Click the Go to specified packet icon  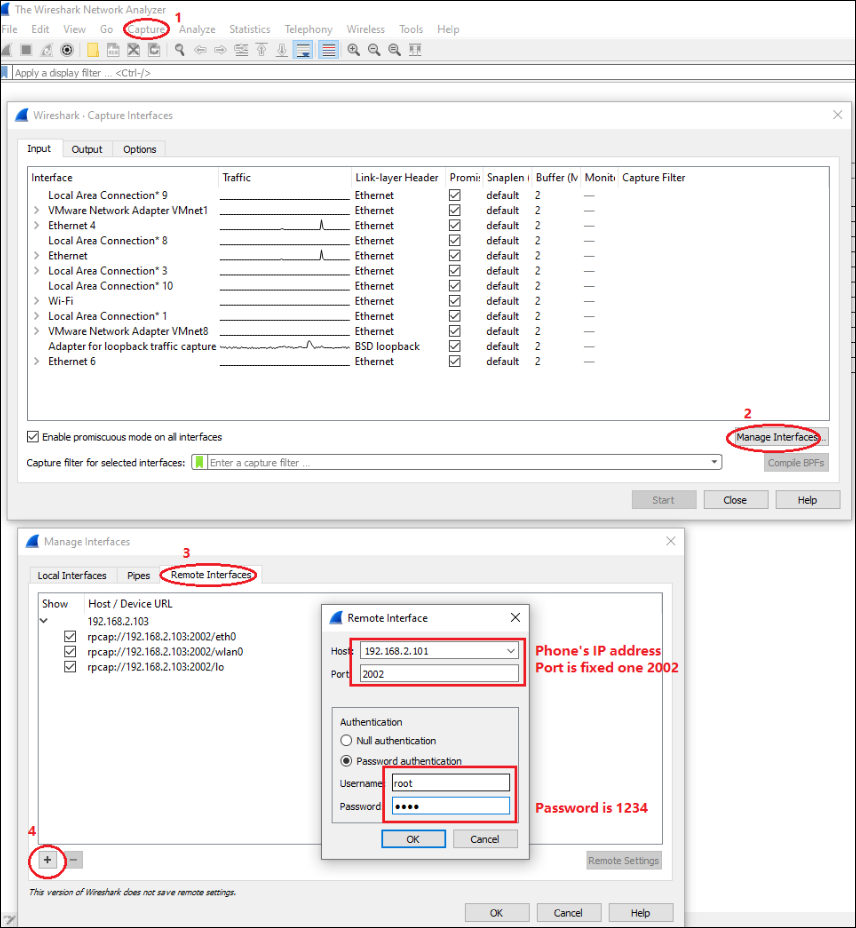[241, 50]
